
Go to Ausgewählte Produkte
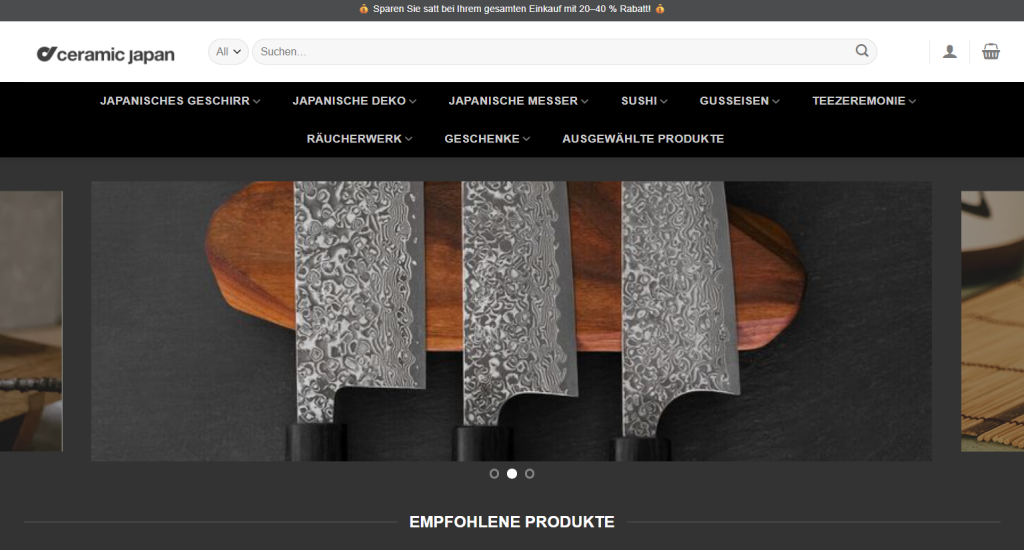pyautogui.click(x=643, y=138)
